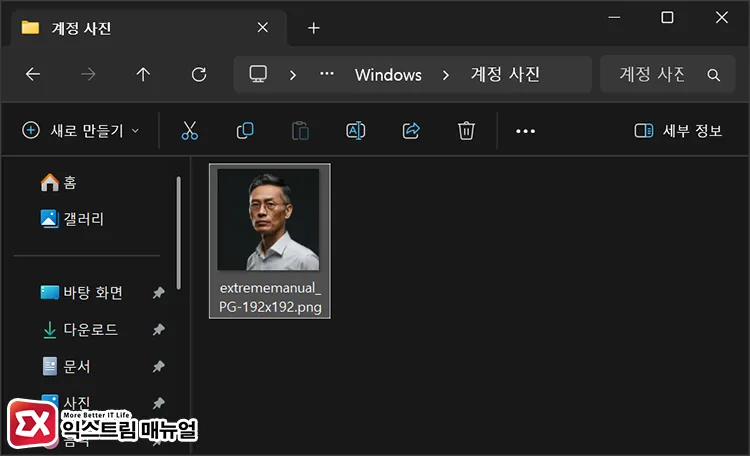Viewport: 750px width, 456px height.
Task: Click the paste clipboard icon
Action: [300, 130]
